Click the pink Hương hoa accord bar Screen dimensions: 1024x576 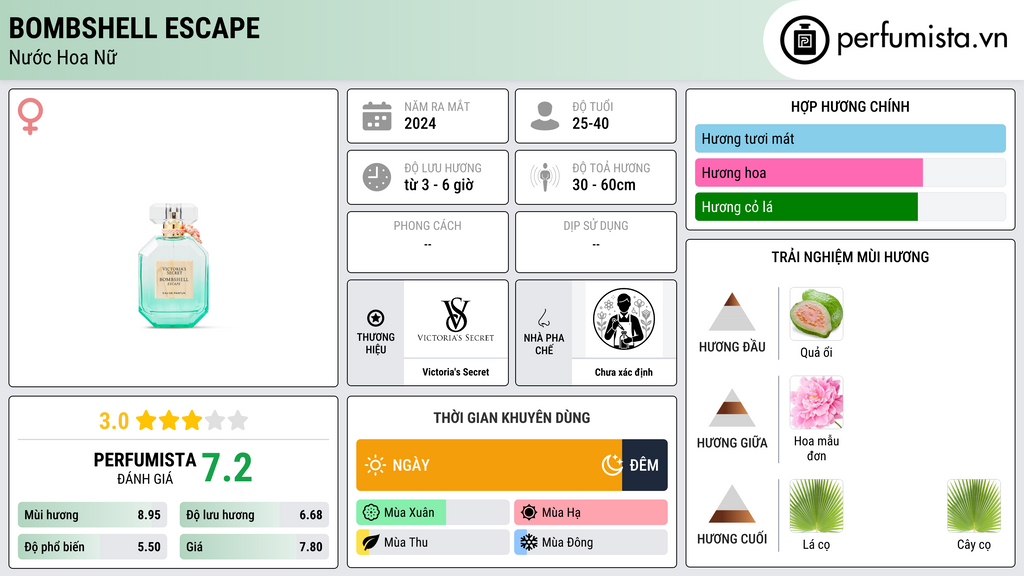(x=808, y=173)
